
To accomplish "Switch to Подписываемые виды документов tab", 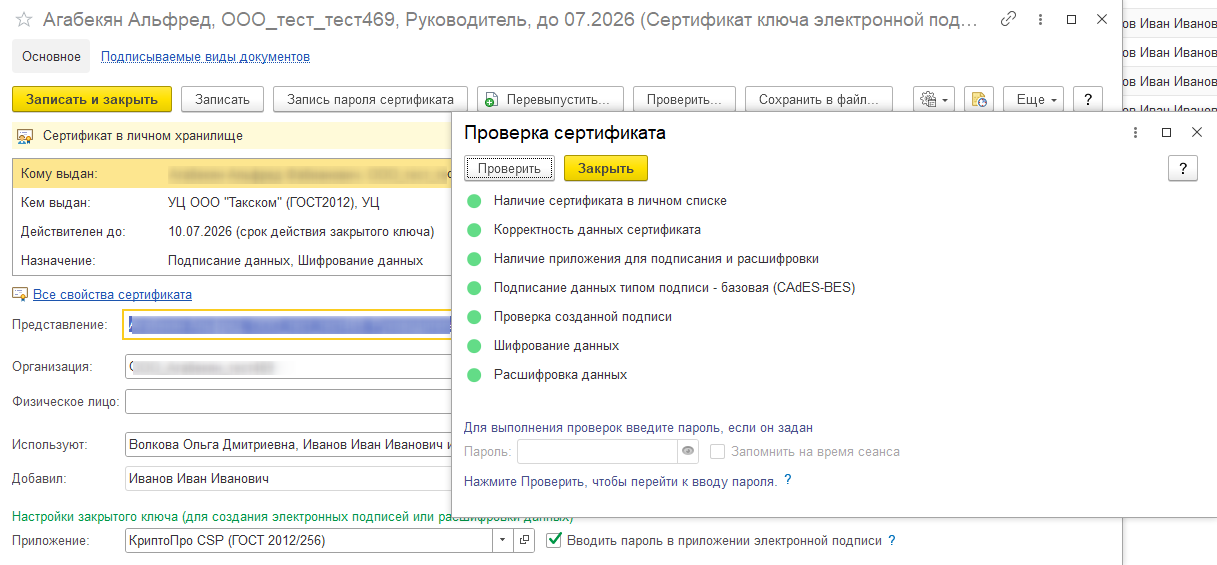I will coord(205,57).
